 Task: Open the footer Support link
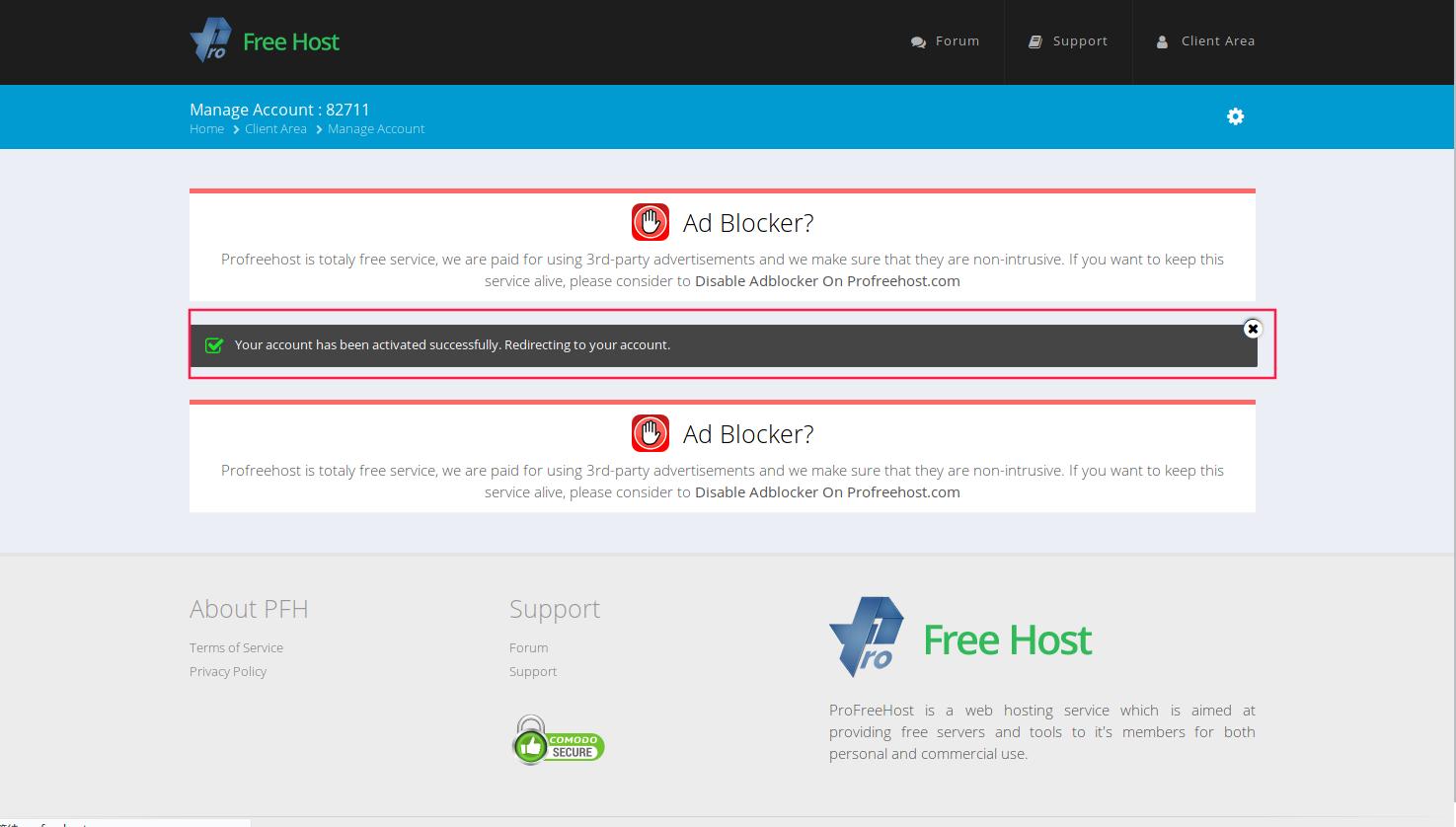tap(533, 672)
